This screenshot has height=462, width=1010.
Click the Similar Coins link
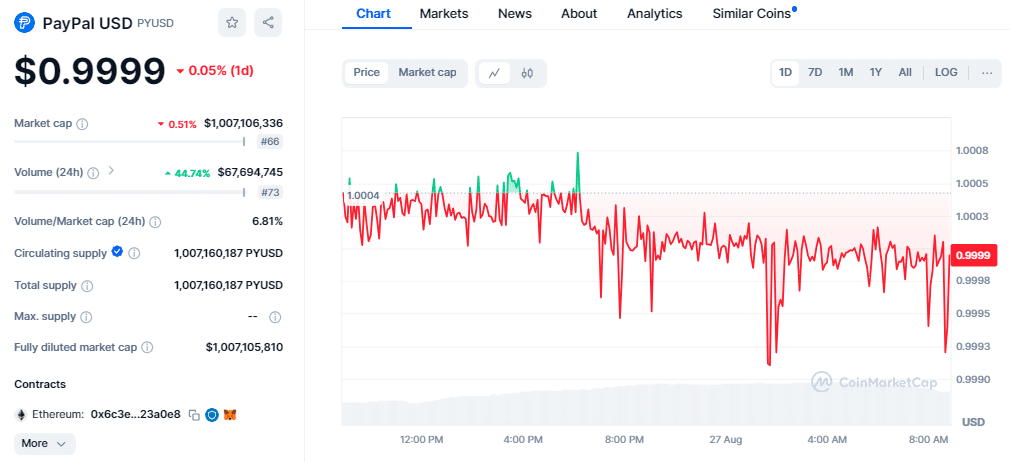750,14
